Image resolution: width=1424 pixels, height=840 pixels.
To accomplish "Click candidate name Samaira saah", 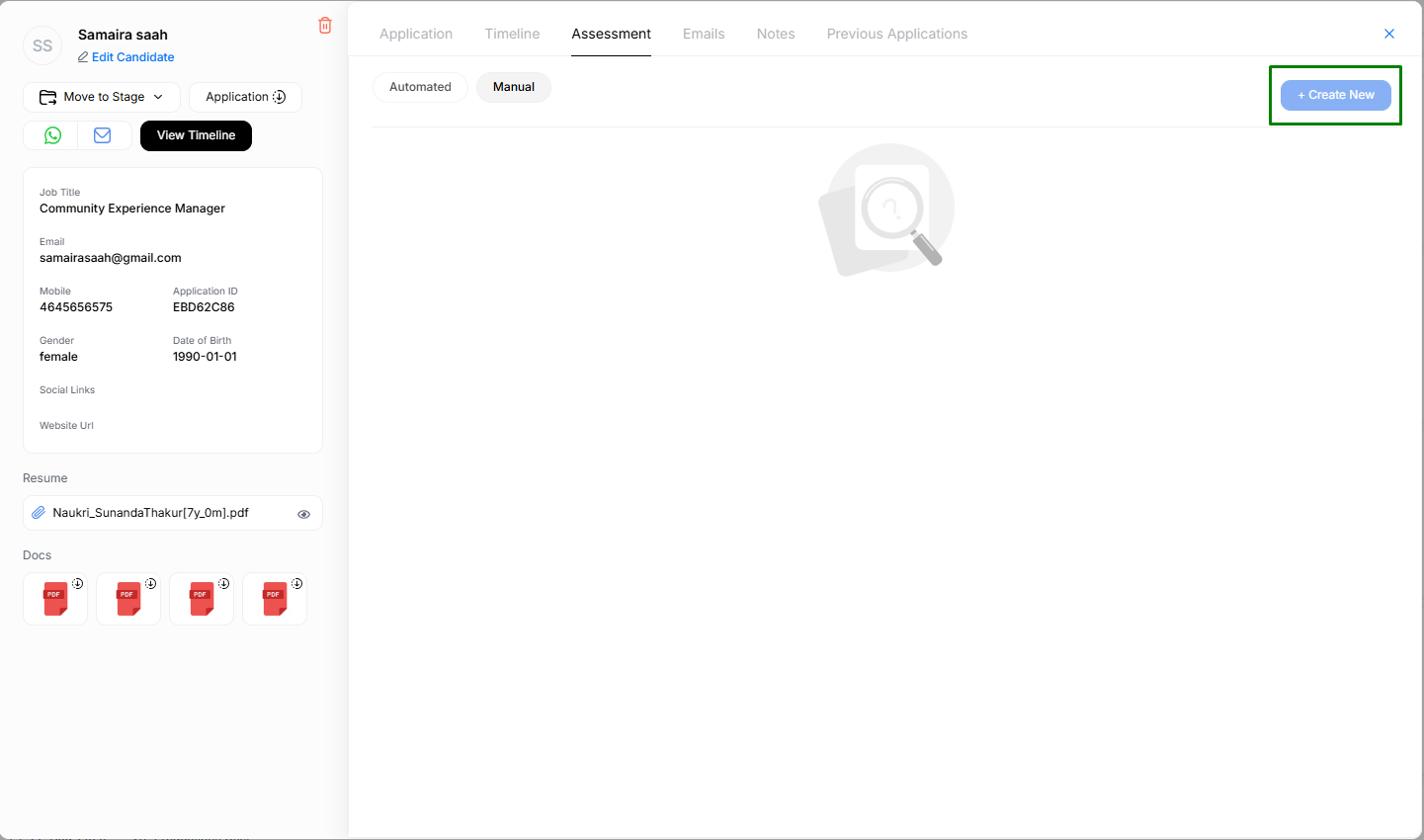I will [123, 35].
